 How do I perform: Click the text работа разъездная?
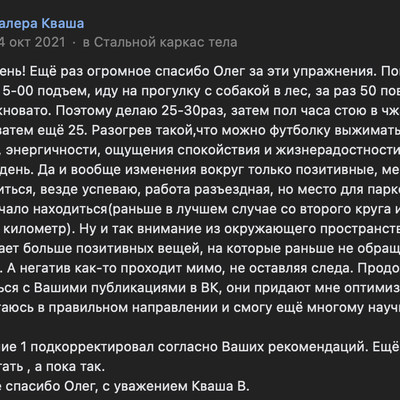[x=207, y=189]
